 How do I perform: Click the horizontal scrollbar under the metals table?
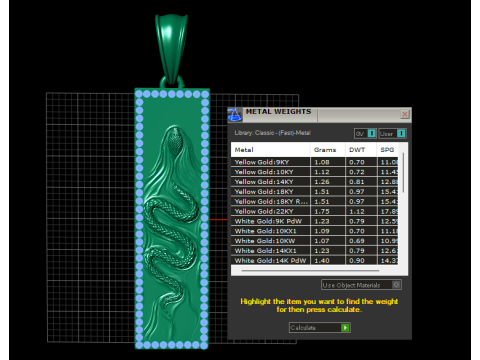(310, 271)
